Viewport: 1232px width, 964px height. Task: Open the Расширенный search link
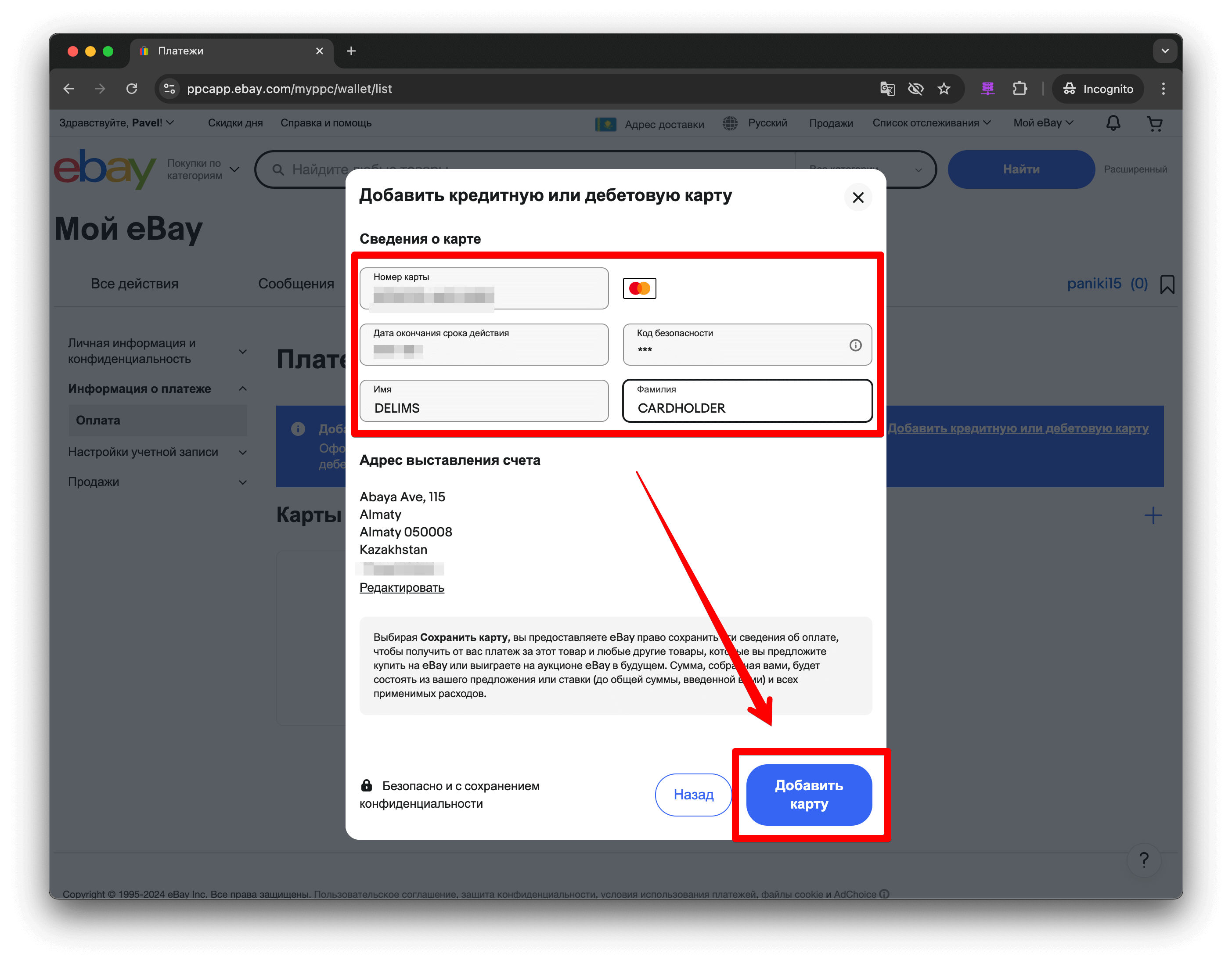coord(1135,169)
